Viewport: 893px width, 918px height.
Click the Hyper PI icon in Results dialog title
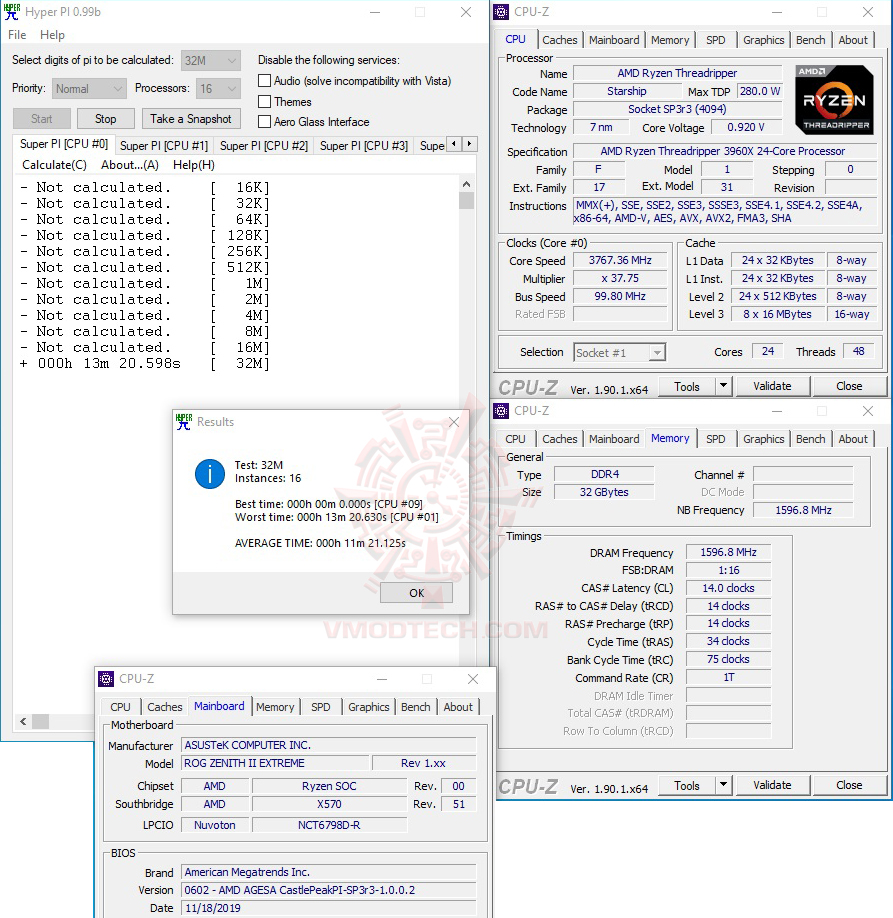(x=184, y=422)
